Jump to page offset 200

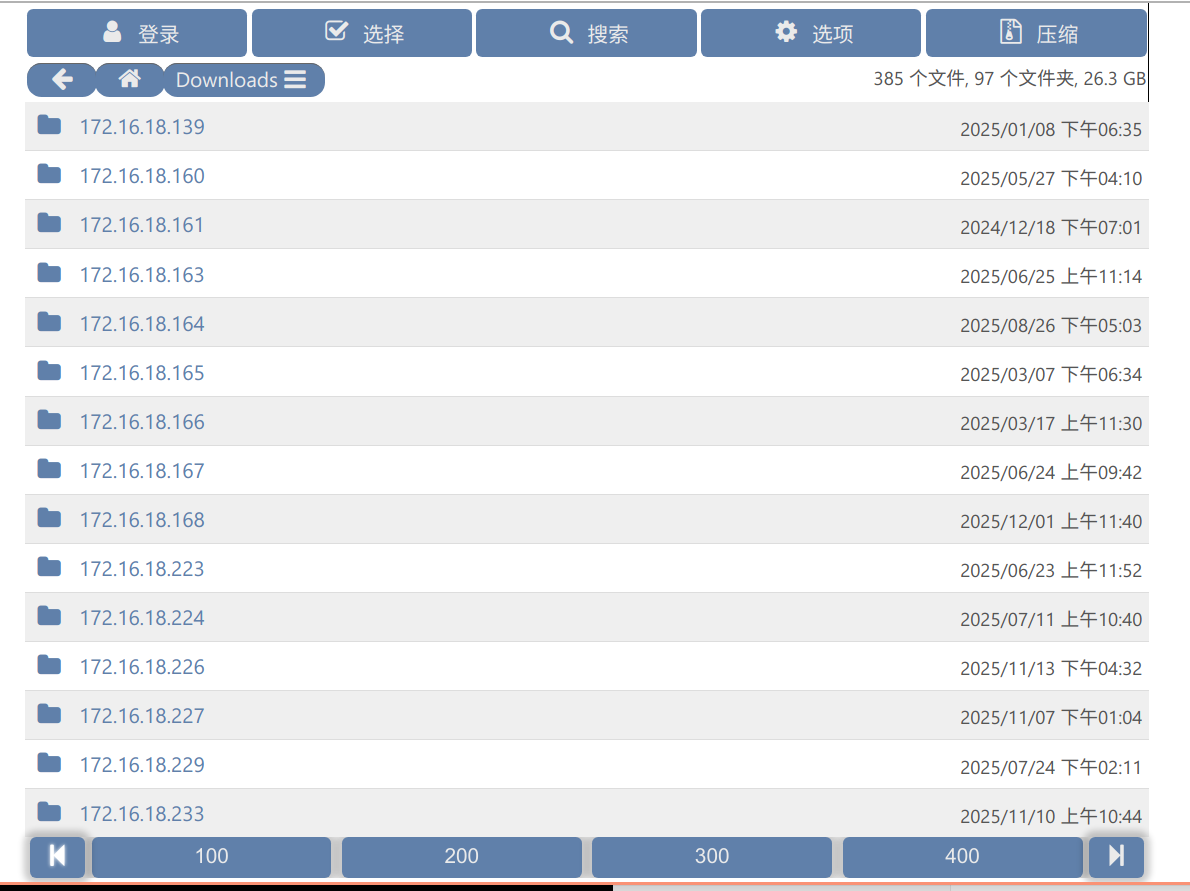coord(461,856)
